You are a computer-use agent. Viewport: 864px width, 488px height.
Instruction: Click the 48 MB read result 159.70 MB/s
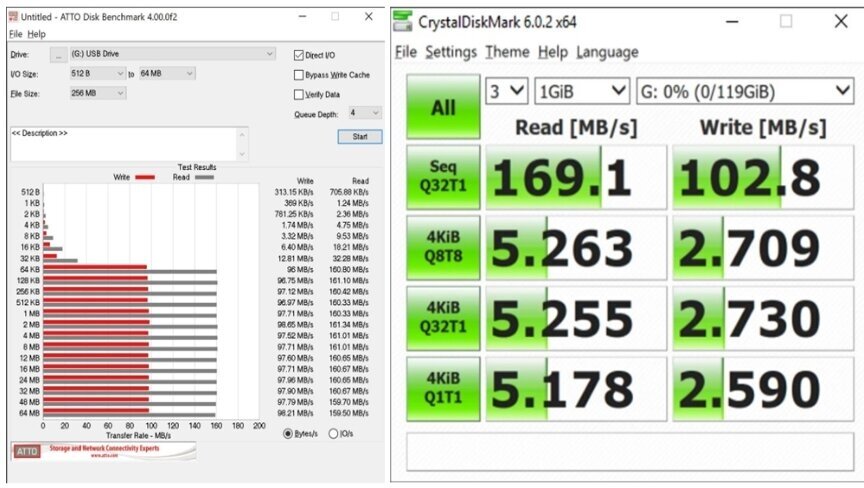pyautogui.click(x=349, y=402)
